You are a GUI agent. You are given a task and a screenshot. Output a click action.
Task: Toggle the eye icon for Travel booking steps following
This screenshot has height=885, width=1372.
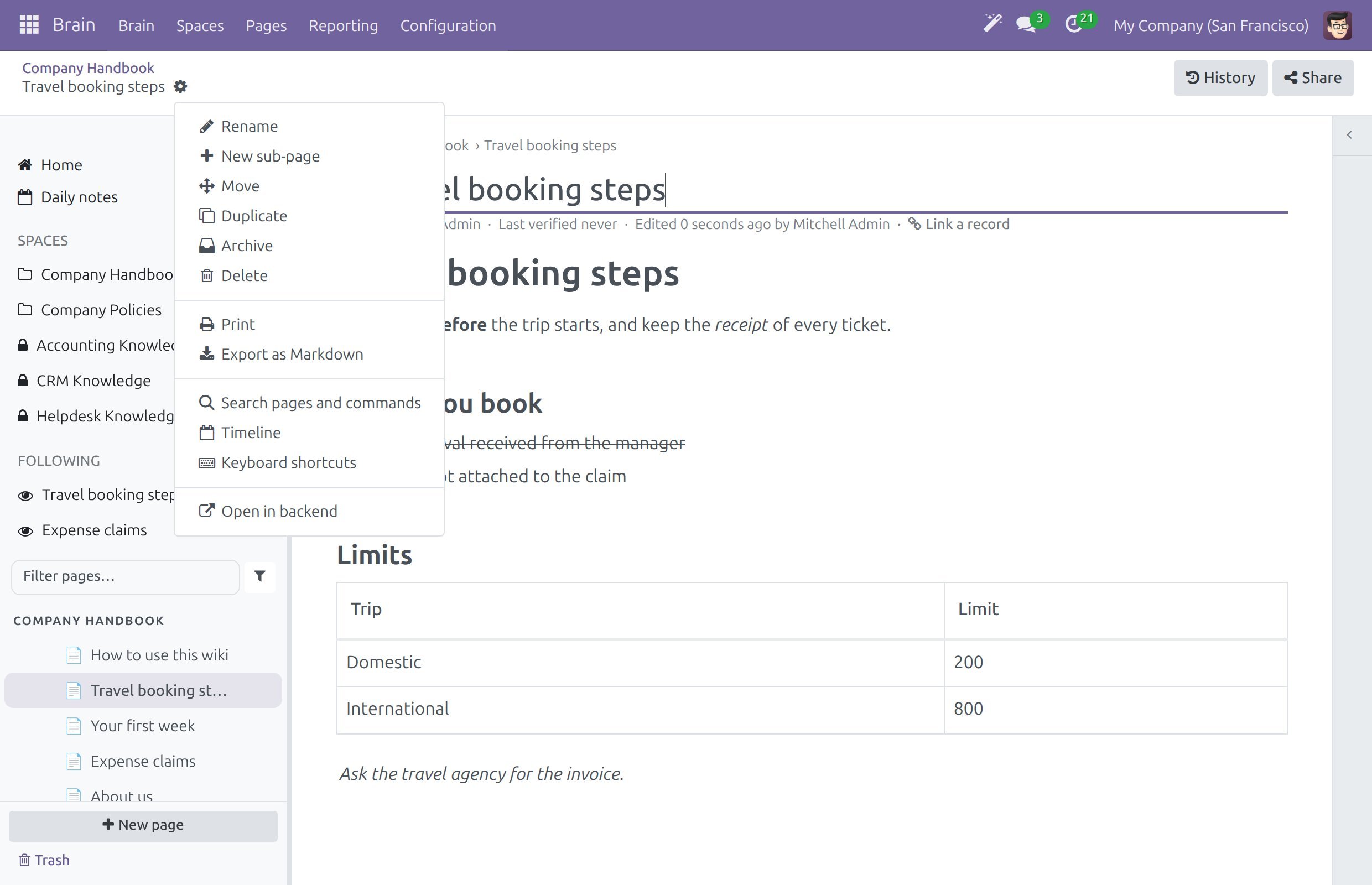[x=25, y=496]
